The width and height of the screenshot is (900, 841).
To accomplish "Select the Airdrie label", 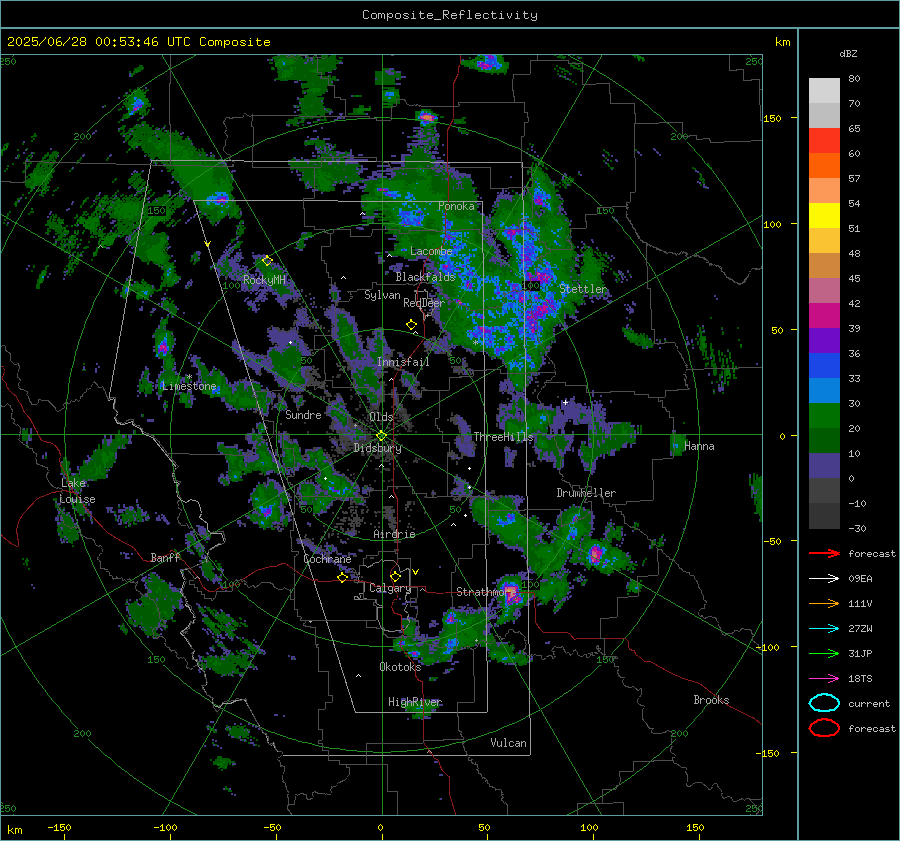I will pyautogui.click(x=394, y=534).
